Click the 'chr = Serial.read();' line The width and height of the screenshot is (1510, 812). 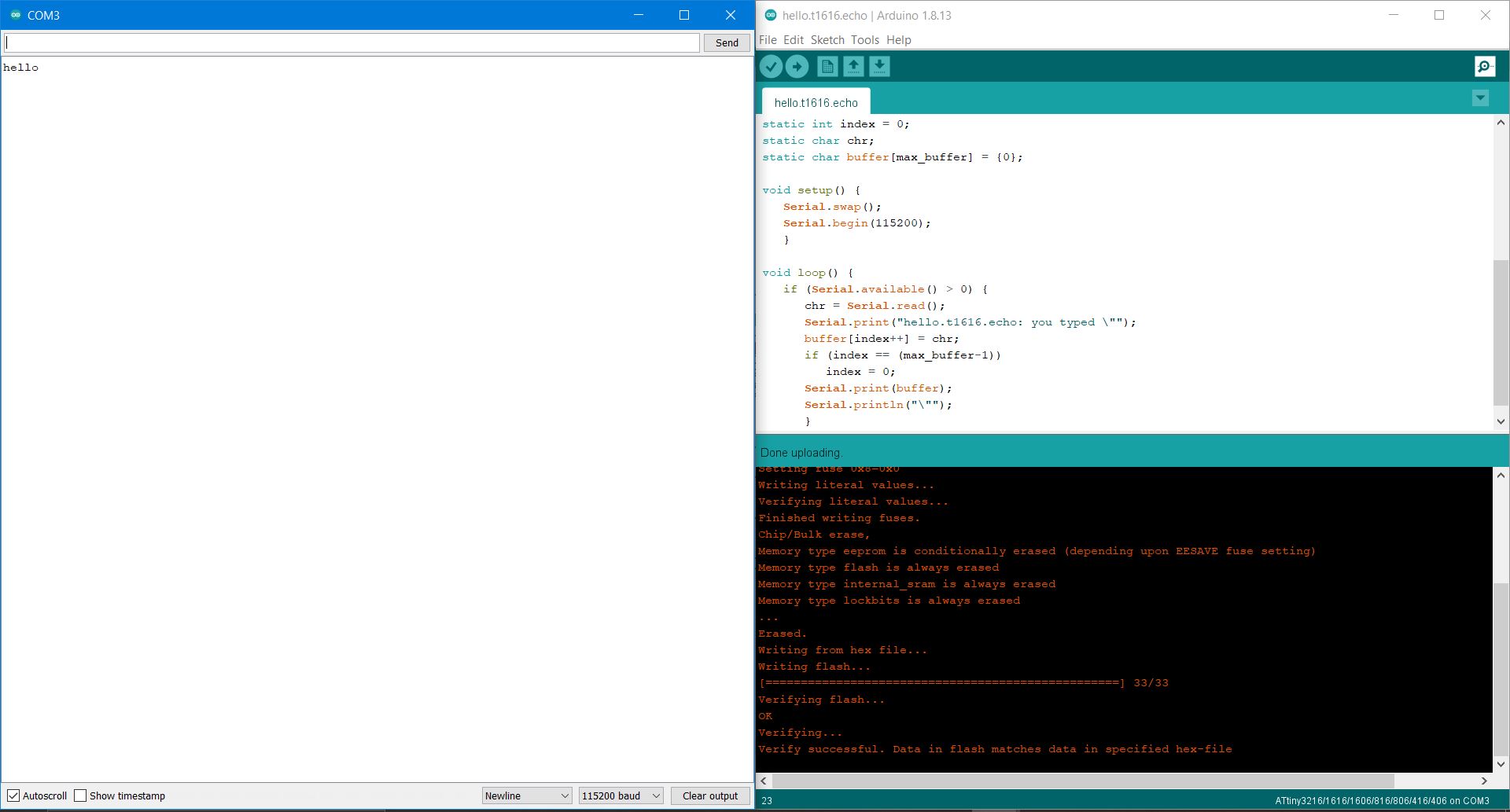click(x=875, y=306)
